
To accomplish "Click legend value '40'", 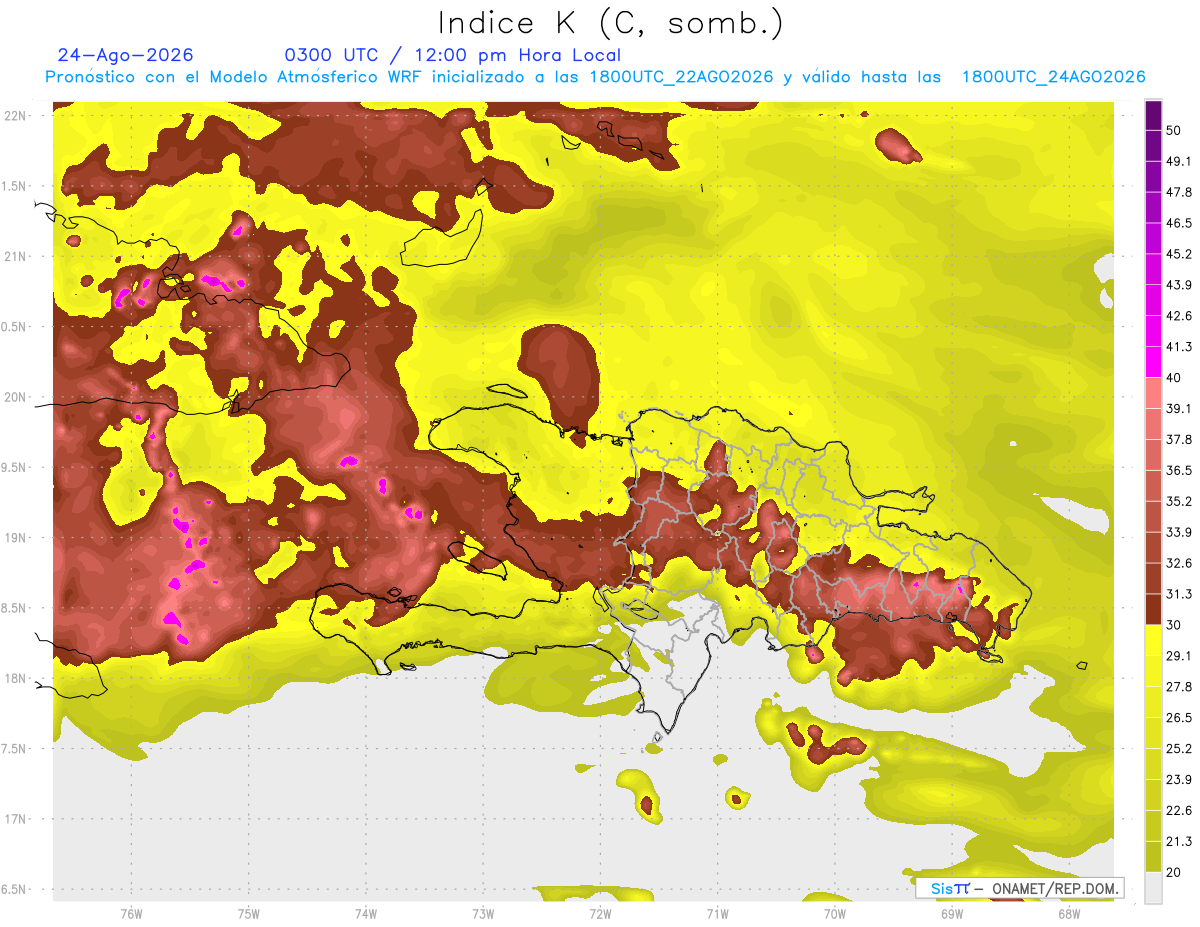I will click(1173, 378).
